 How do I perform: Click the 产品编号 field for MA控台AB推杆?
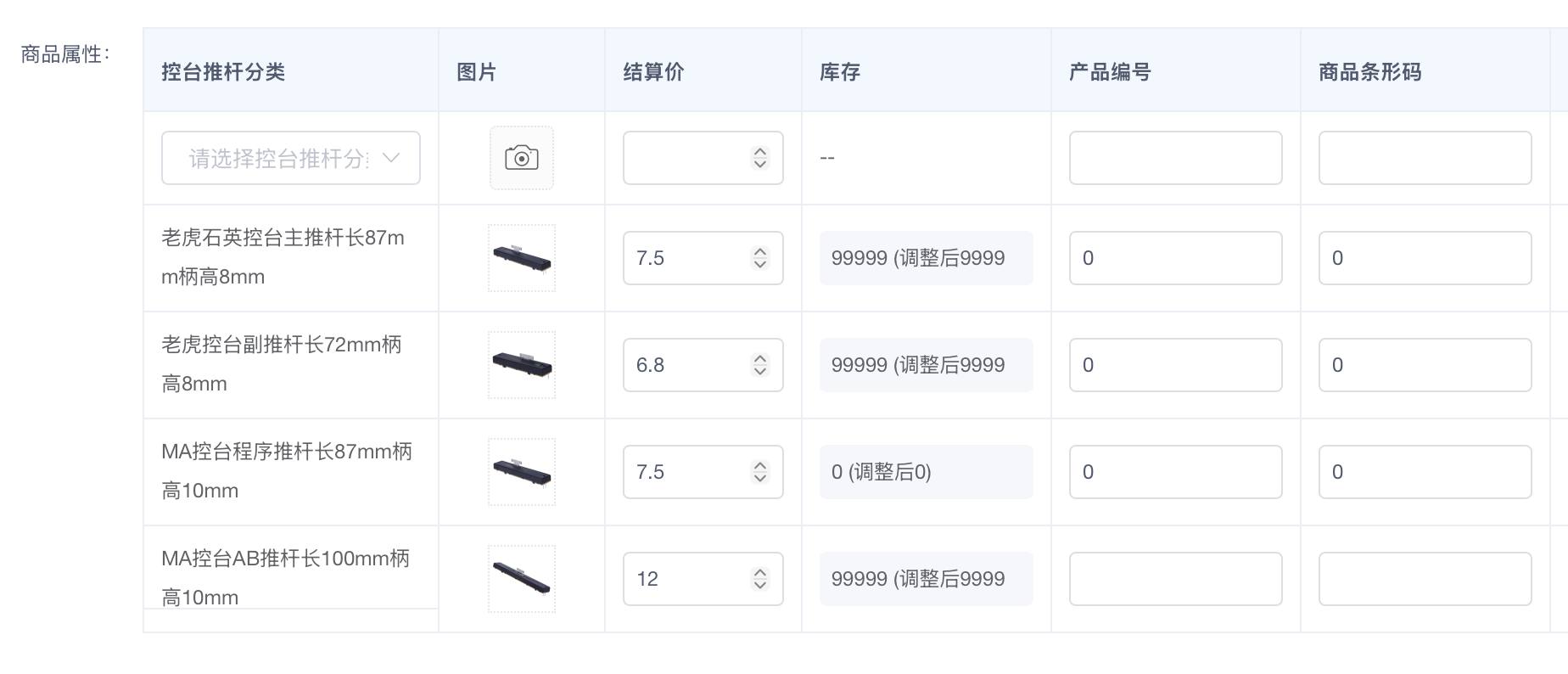pos(1175,579)
